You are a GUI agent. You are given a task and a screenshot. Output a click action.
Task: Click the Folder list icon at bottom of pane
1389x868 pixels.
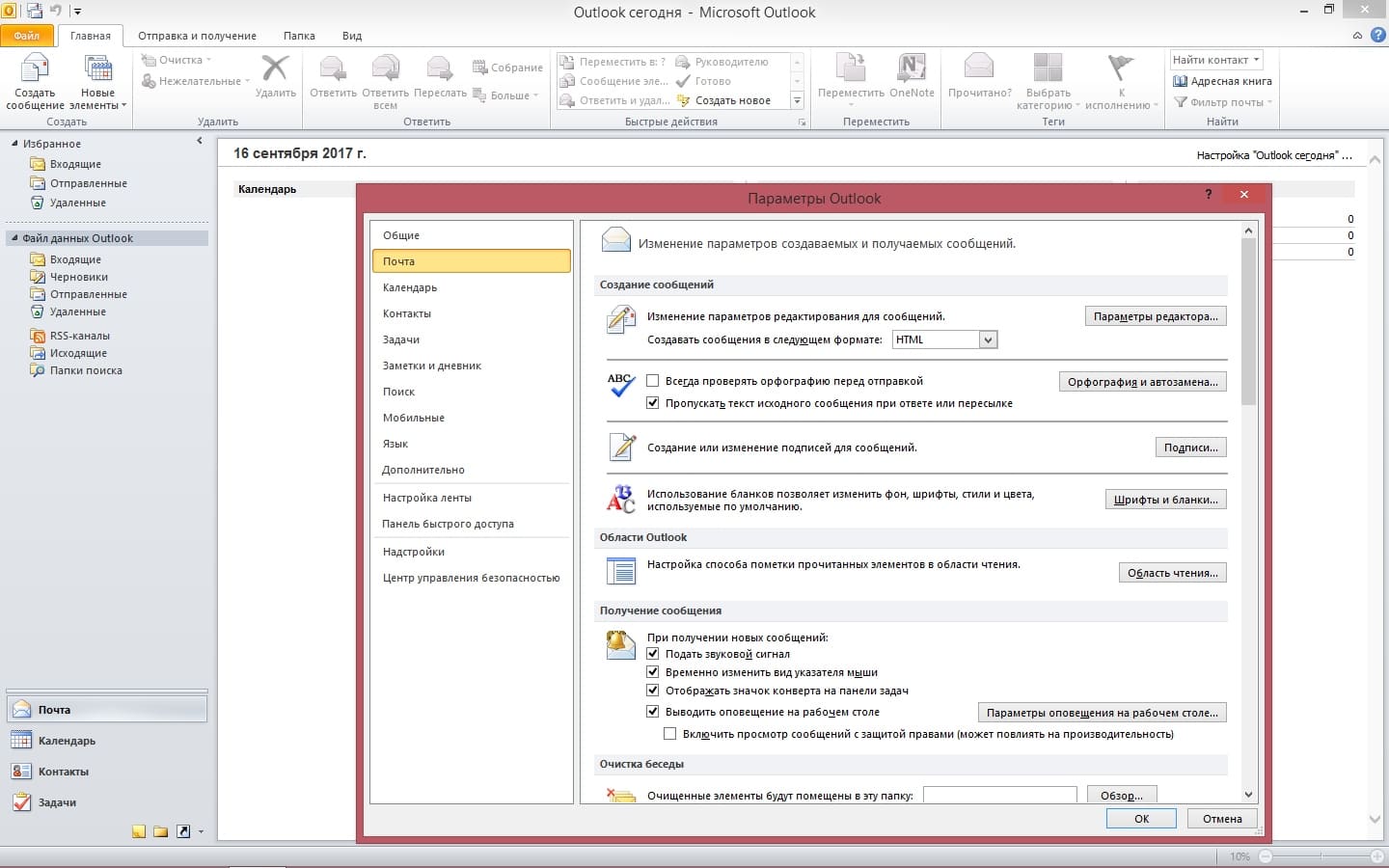[x=161, y=831]
